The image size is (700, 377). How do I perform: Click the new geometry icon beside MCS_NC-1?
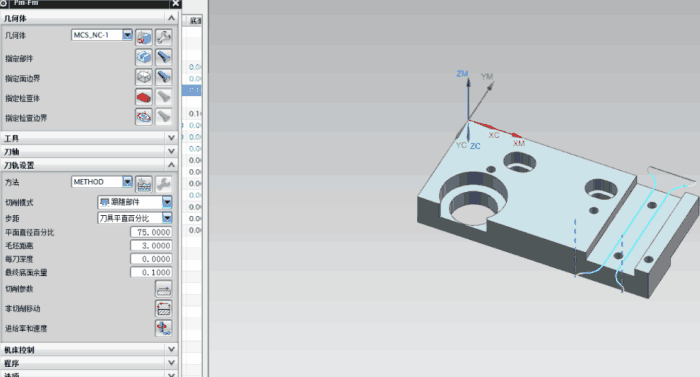[x=144, y=37]
